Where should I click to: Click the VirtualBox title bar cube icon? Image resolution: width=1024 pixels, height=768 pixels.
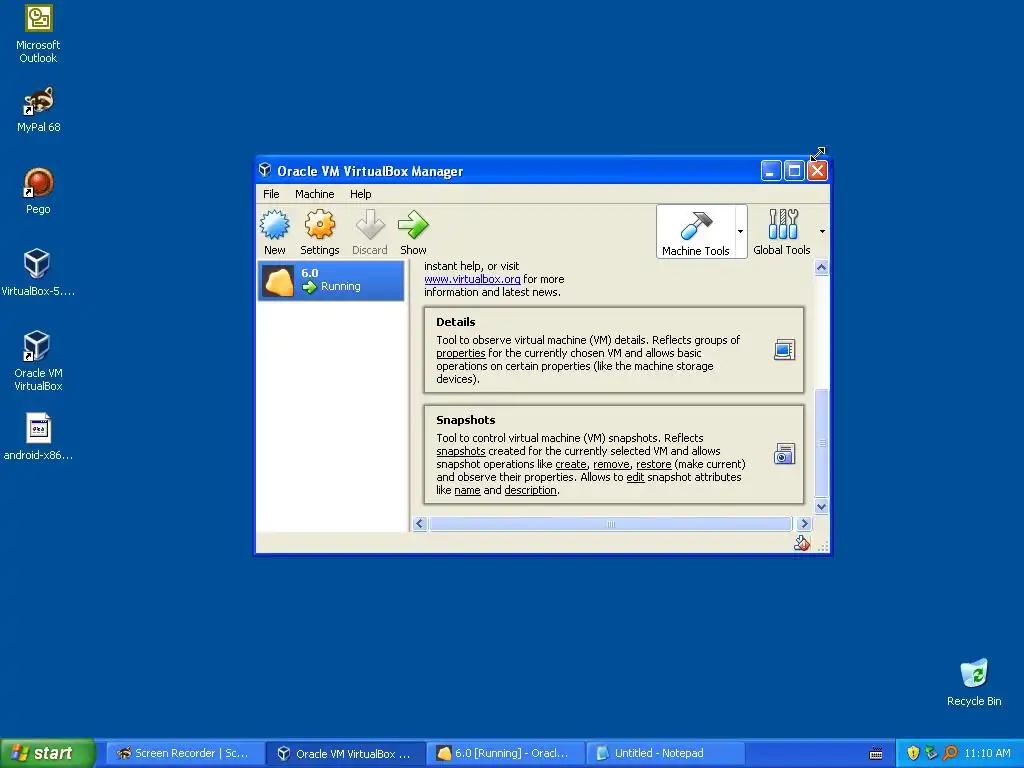[x=264, y=170]
